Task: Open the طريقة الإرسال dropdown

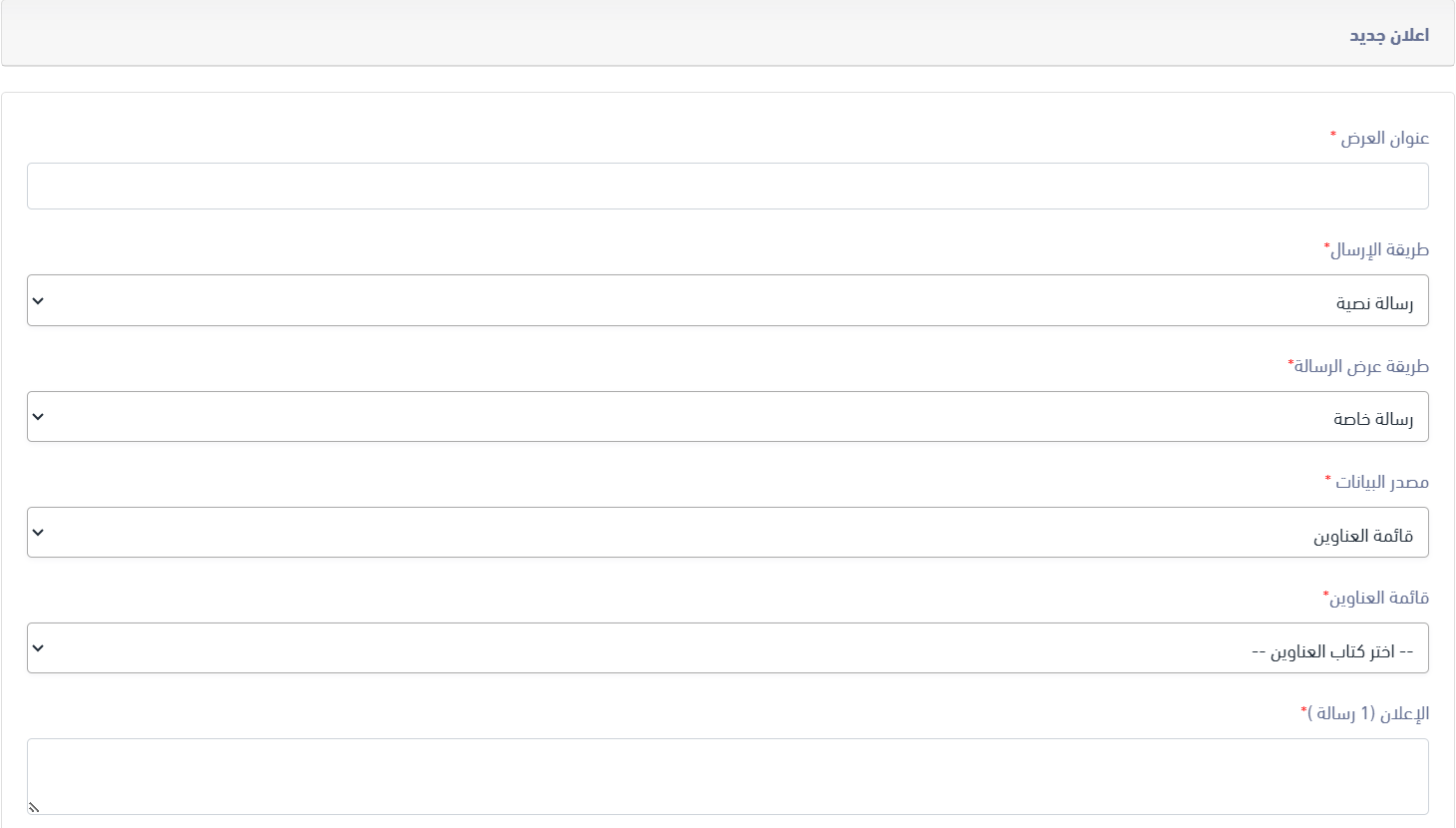Action: (x=727, y=300)
